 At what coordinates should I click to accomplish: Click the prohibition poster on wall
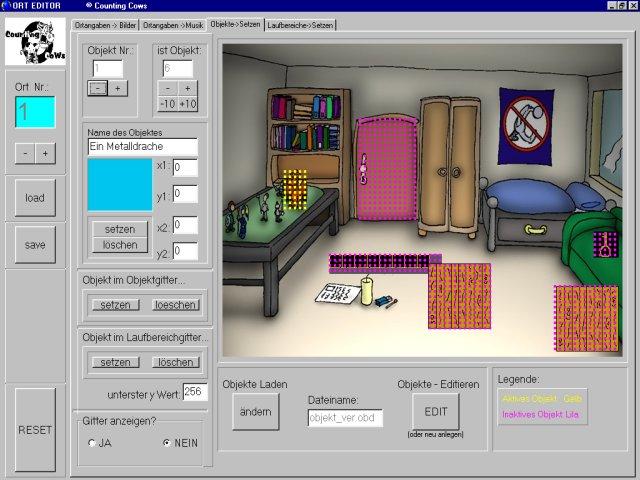(526, 127)
